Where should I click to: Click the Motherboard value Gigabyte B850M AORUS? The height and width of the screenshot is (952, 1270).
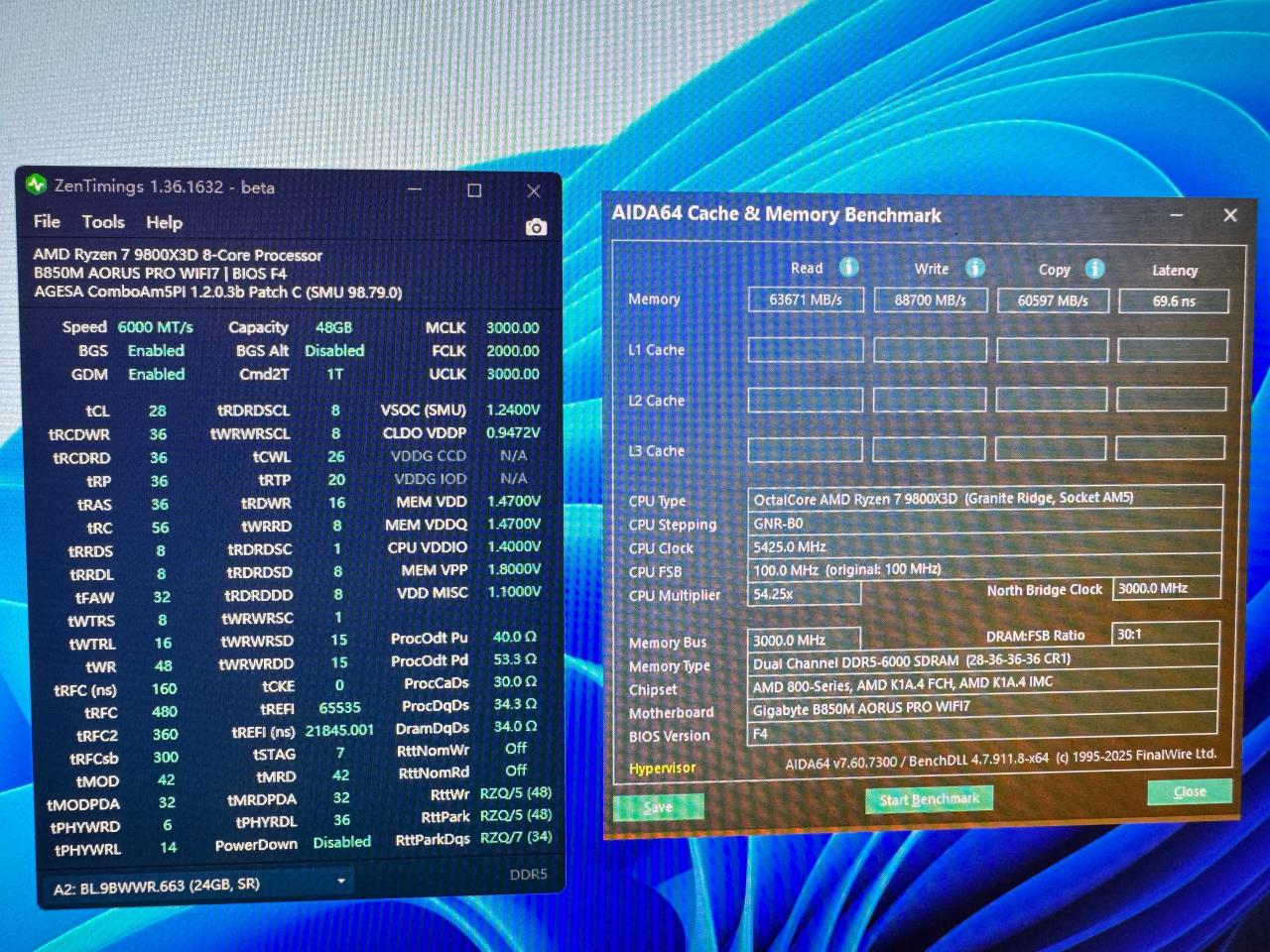point(861,708)
